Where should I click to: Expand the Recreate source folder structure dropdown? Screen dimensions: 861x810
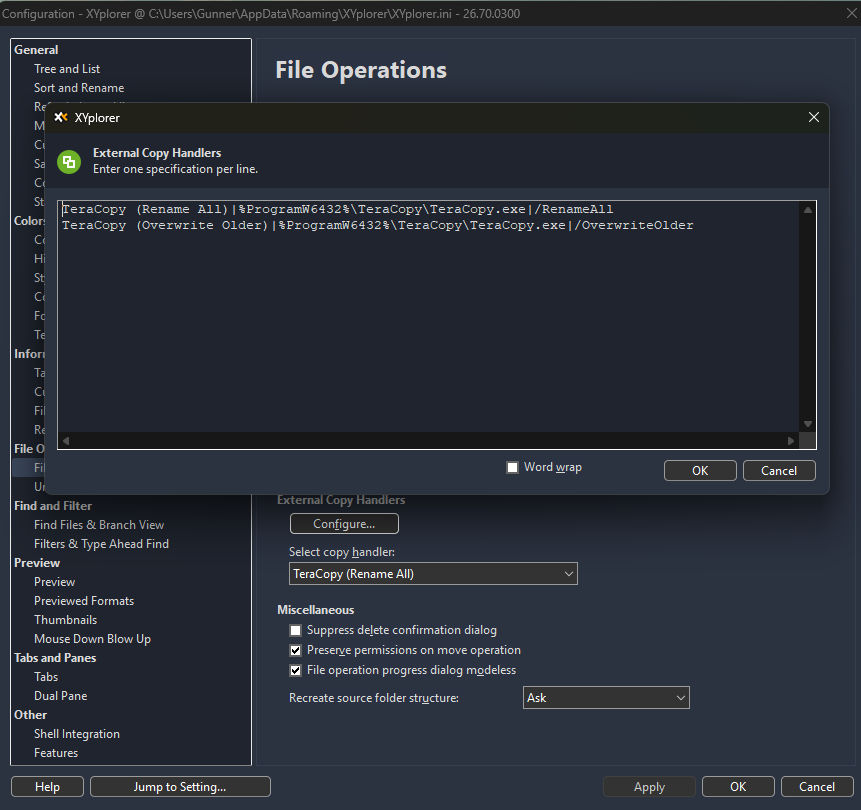pos(606,698)
